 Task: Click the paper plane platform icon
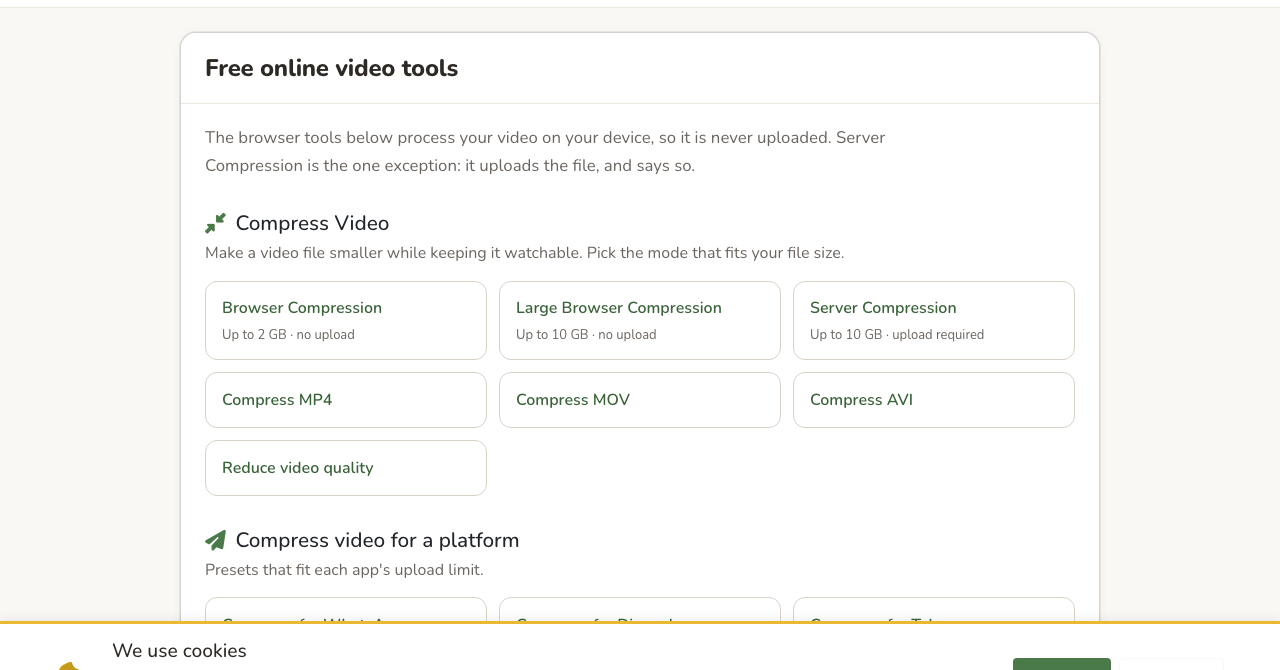[x=215, y=540]
